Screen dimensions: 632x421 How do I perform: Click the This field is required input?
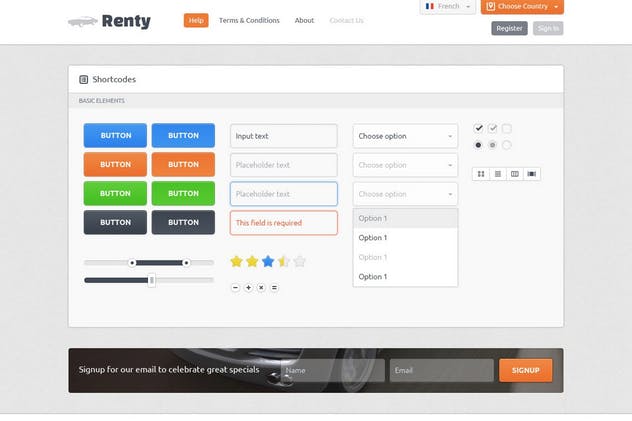284,223
